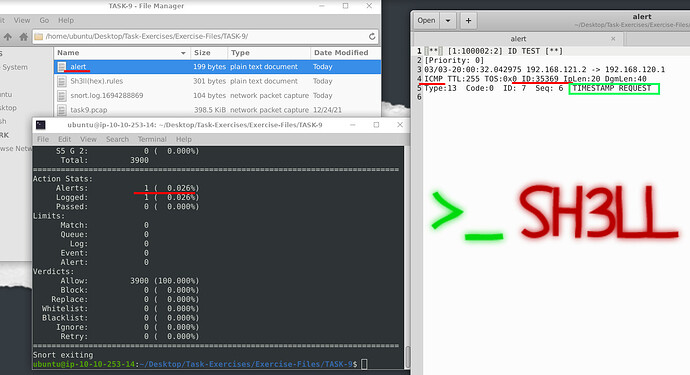Screen dimensions: 690x375
Task: Open the Terminal menu in terminal window
Action: click(x=152, y=139)
